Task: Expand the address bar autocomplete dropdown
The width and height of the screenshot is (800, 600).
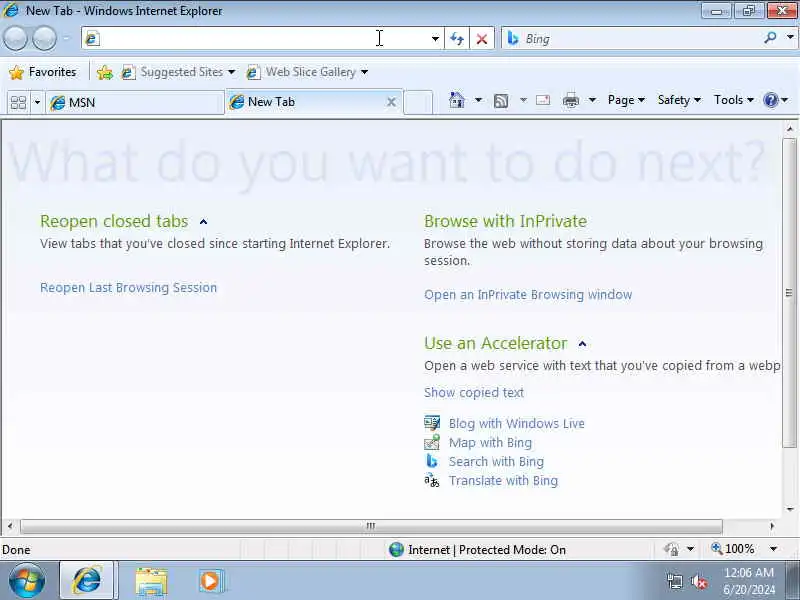Action: (x=435, y=38)
